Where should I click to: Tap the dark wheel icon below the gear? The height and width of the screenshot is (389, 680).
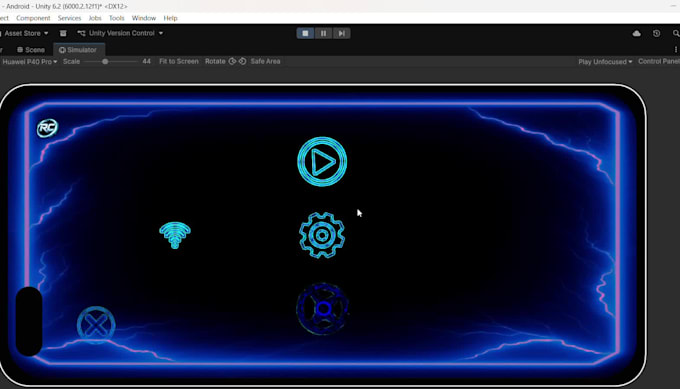tap(323, 309)
